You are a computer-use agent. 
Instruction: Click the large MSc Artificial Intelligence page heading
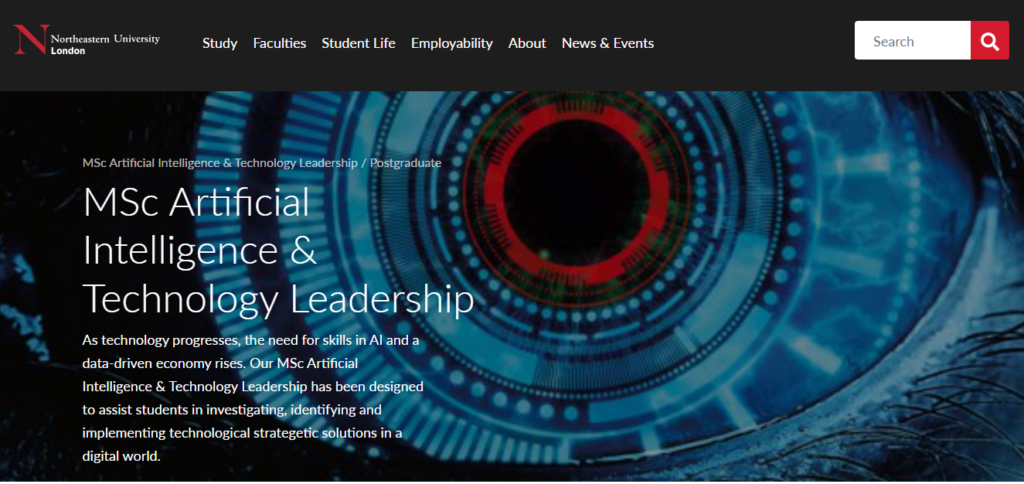[278, 251]
